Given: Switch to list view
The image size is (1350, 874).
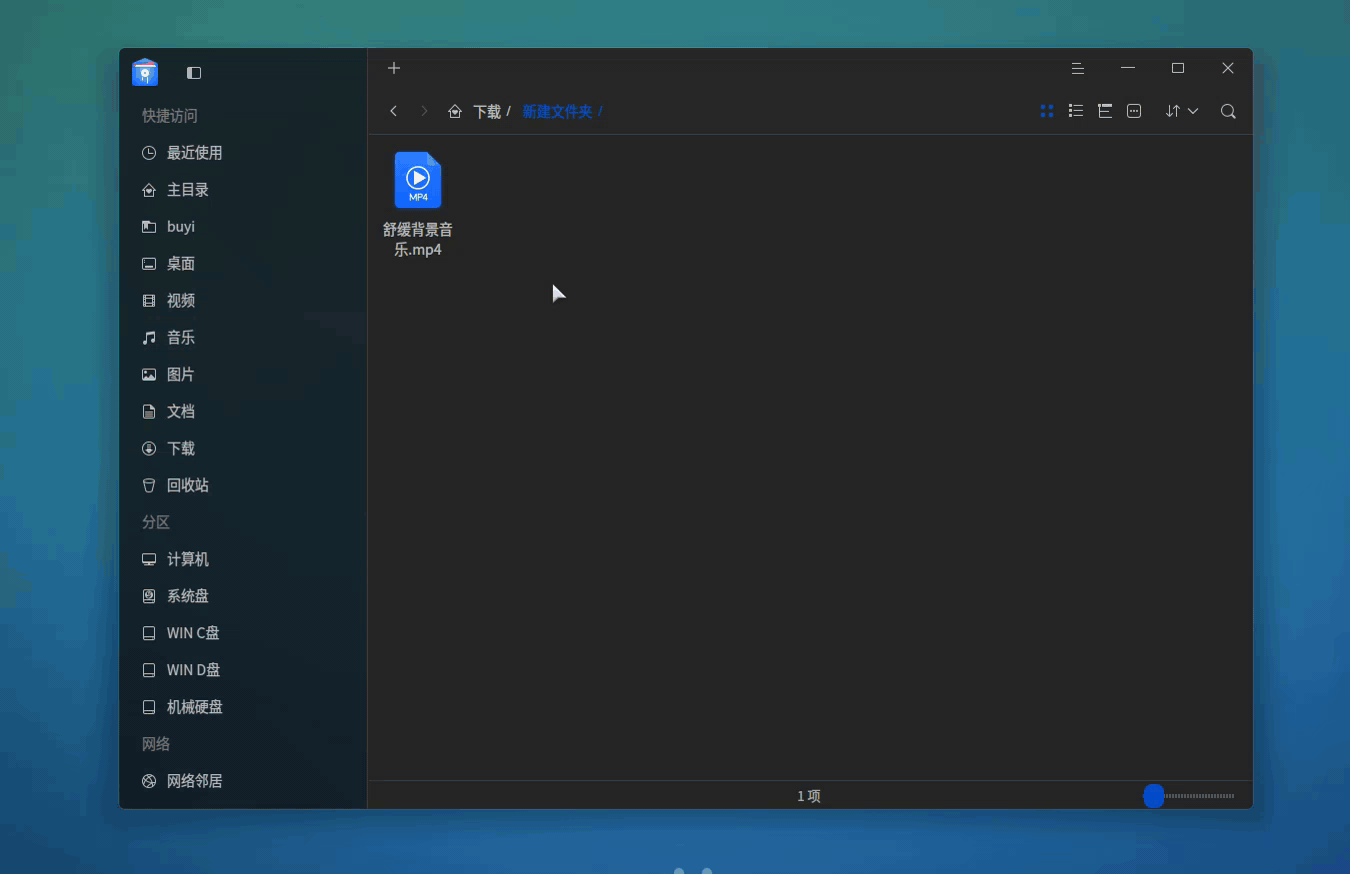Looking at the screenshot, I should coord(1076,111).
